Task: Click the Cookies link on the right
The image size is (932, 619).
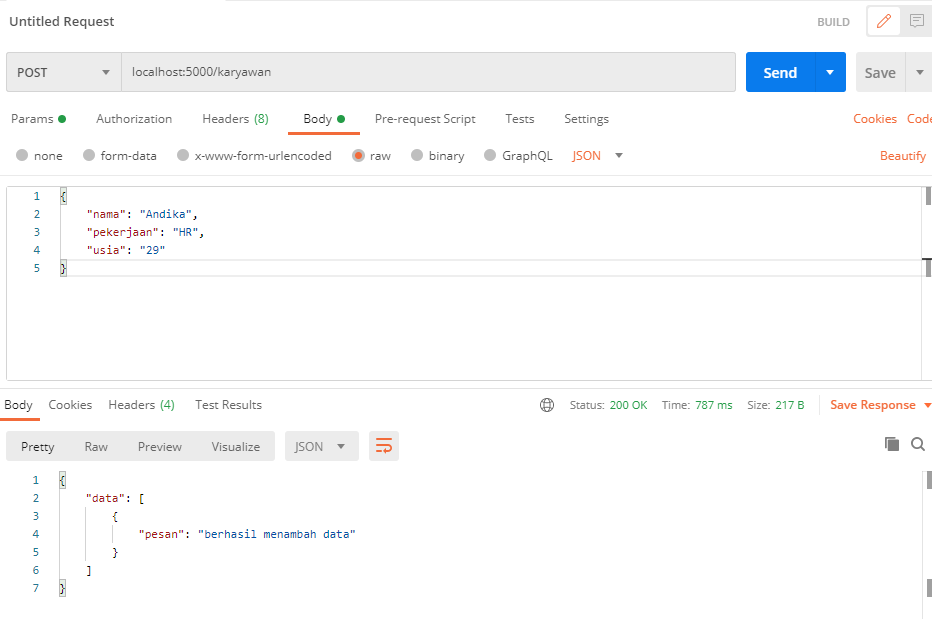Action: [x=874, y=119]
